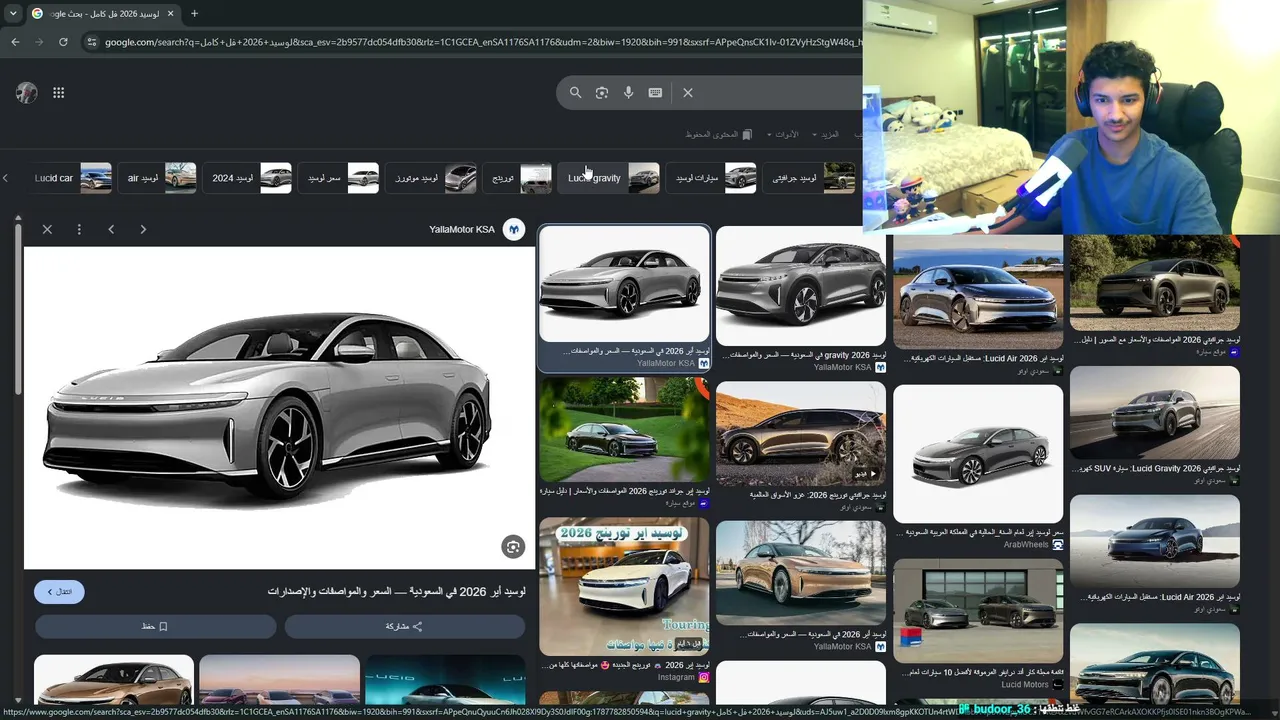Open the on-screen keyboard input tool
Image resolution: width=1280 pixels, height=720 pixels.
point(655,93)
